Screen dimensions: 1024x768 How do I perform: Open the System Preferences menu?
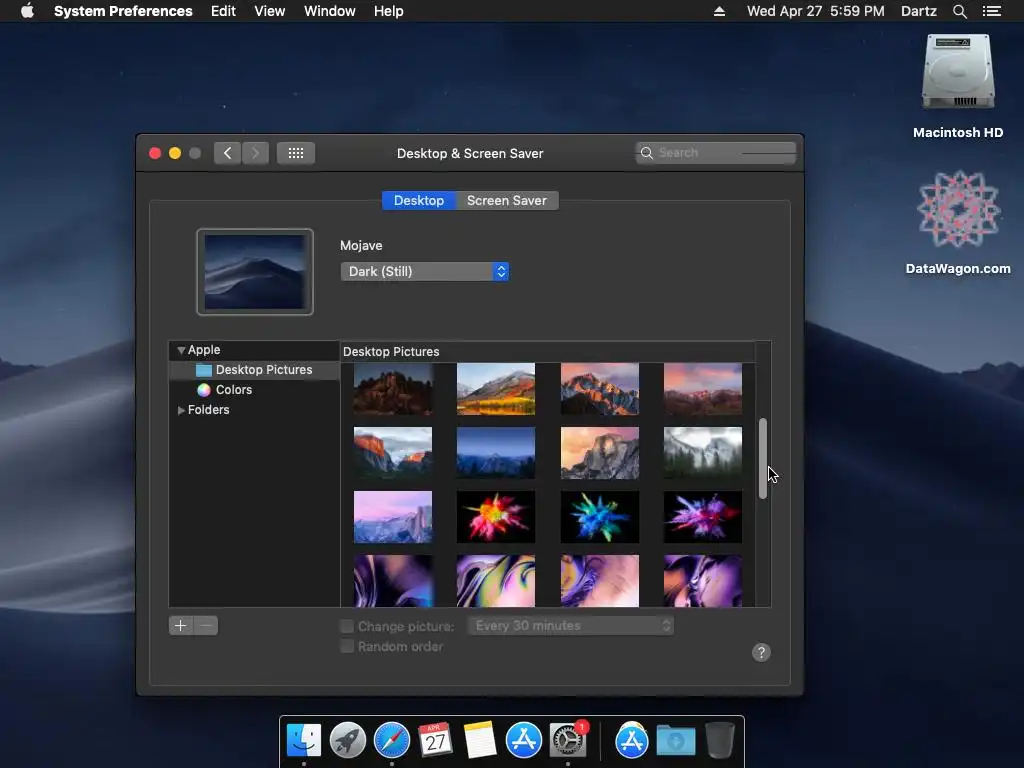point(123,11)
